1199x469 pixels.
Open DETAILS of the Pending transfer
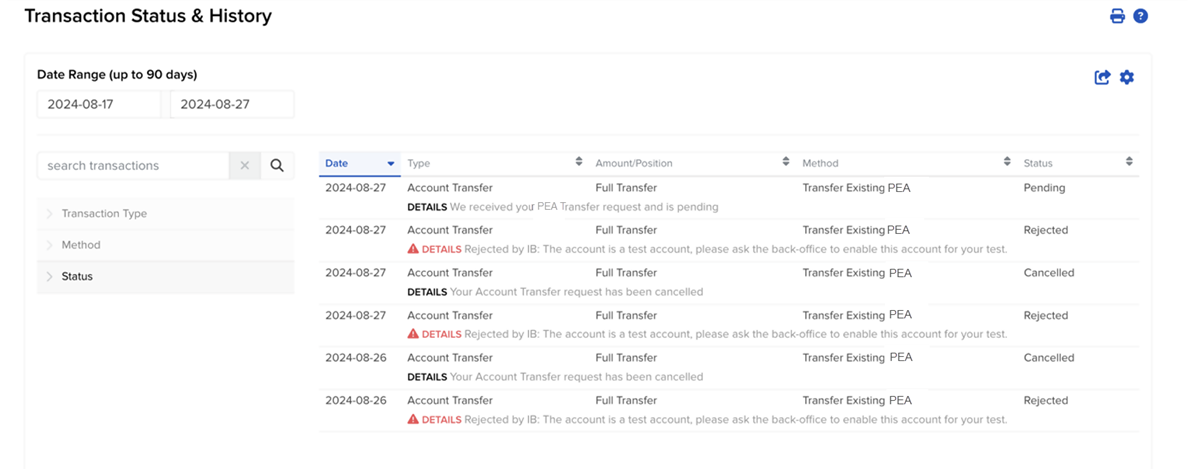pos(427,207)
